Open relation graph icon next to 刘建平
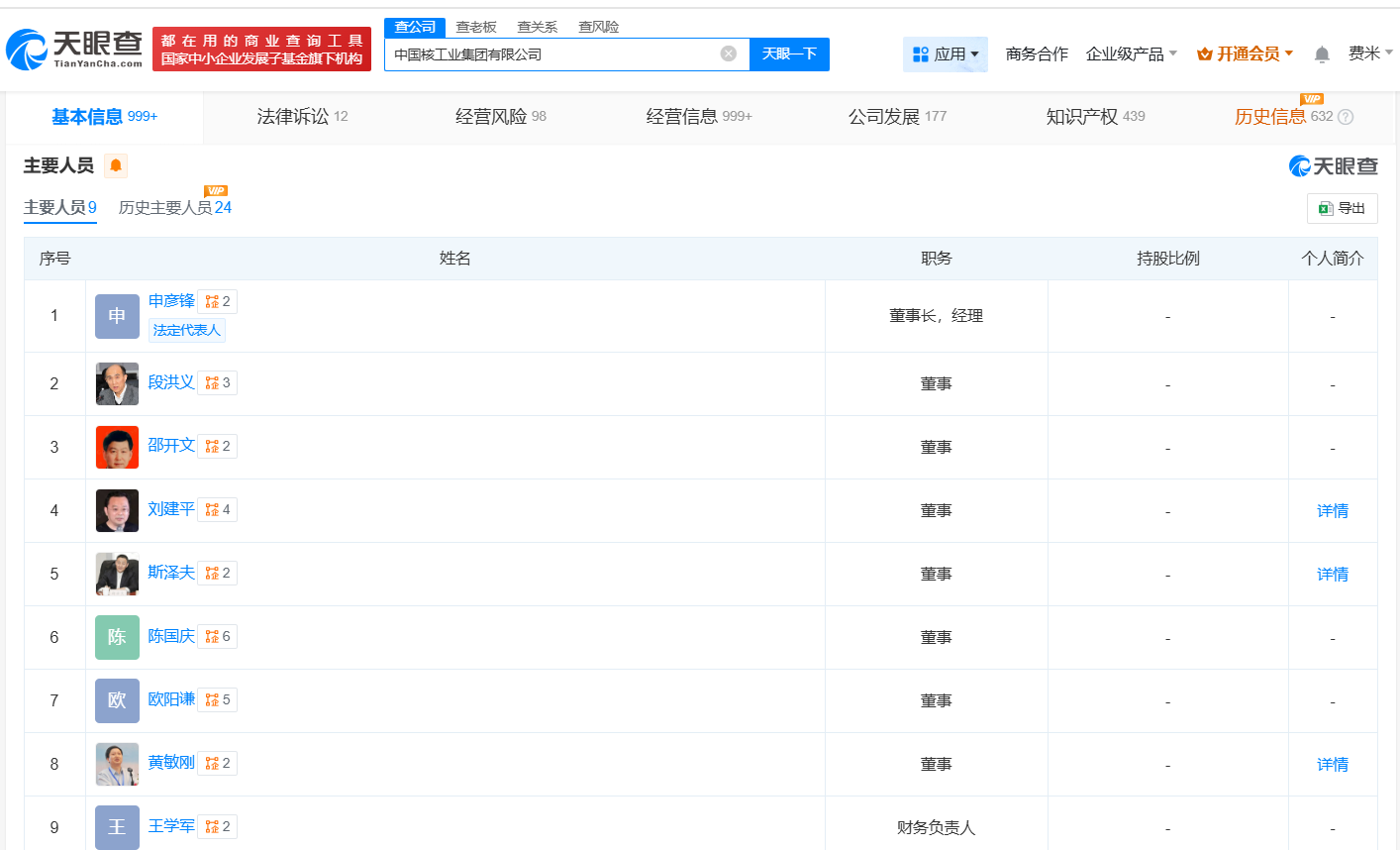Screen dimensions: 1400x850 click(213, 510)
